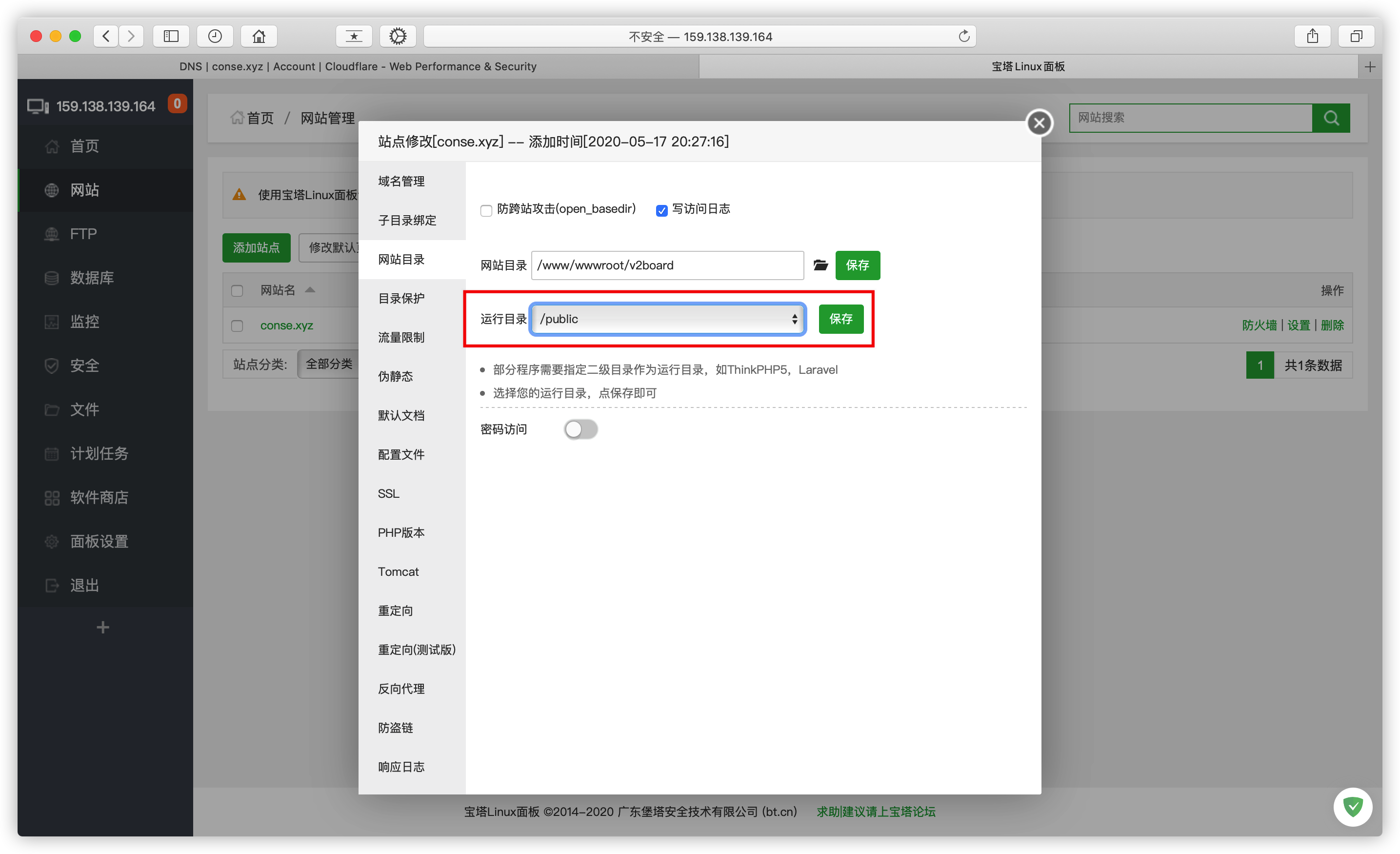
Task: Switch to 默认文档 tab
Action: point(412,416)
